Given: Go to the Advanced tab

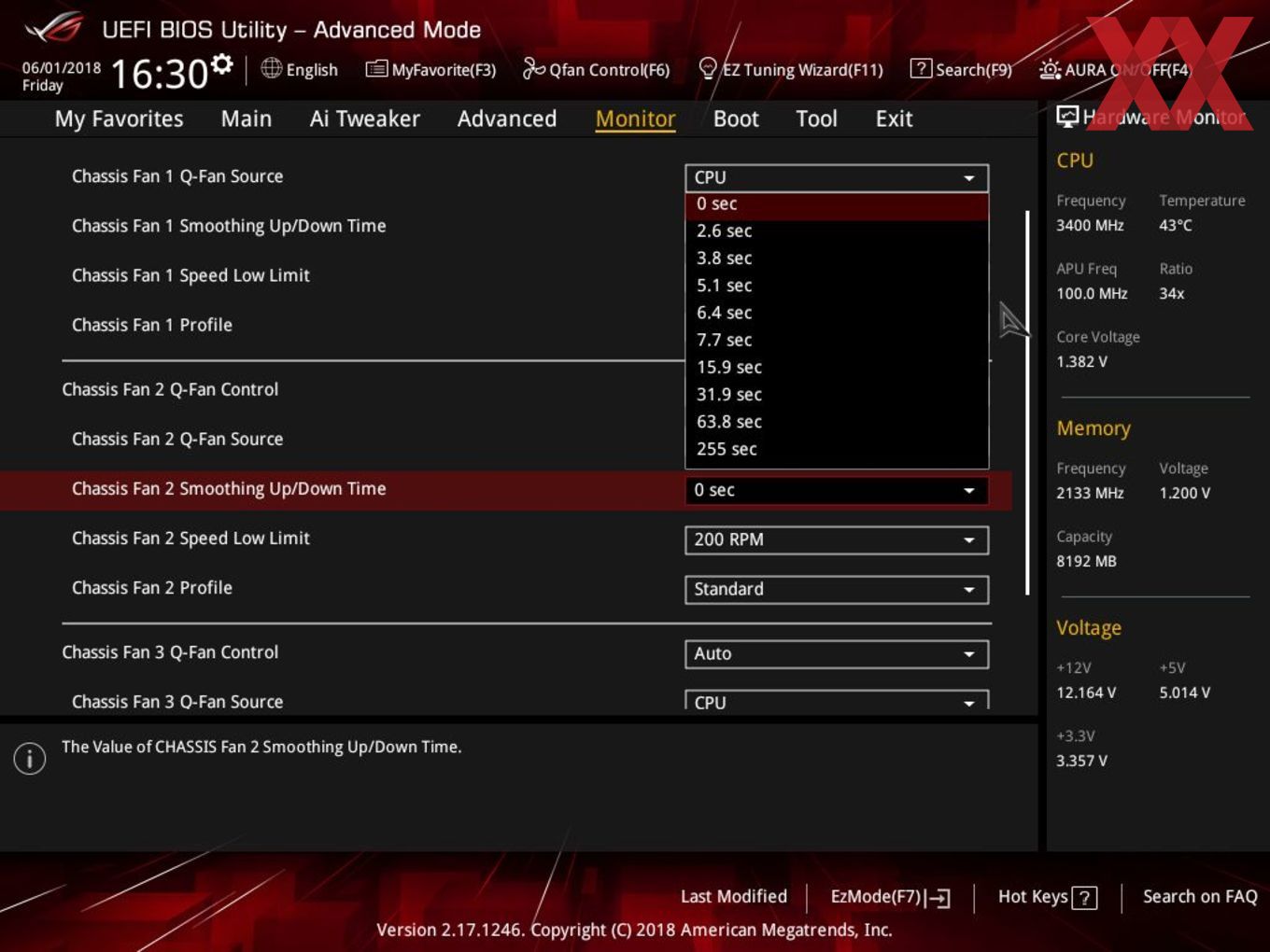Looking at the screenshot, I should point(507,119).
